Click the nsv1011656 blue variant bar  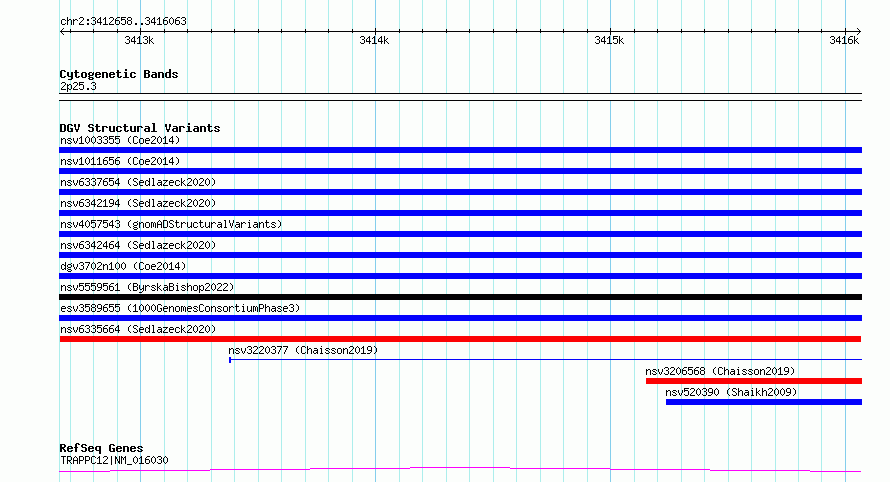460,171
